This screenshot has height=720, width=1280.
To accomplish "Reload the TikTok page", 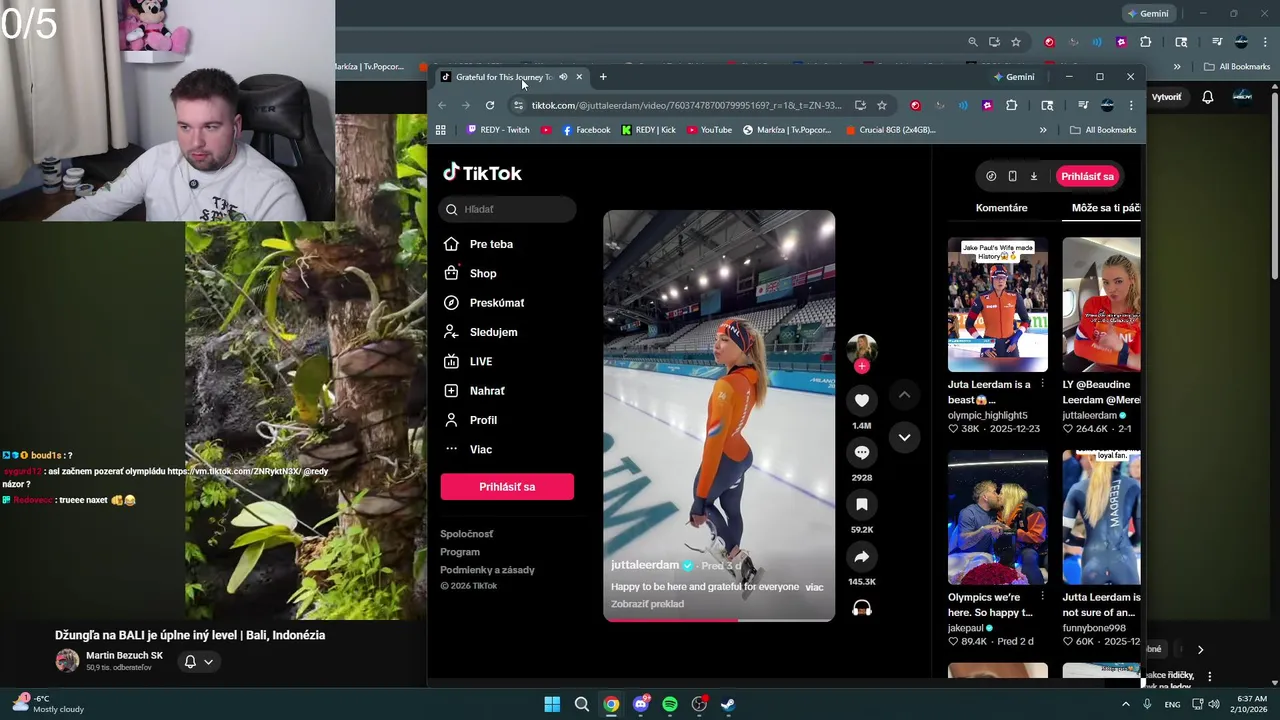I will (490, 105).
